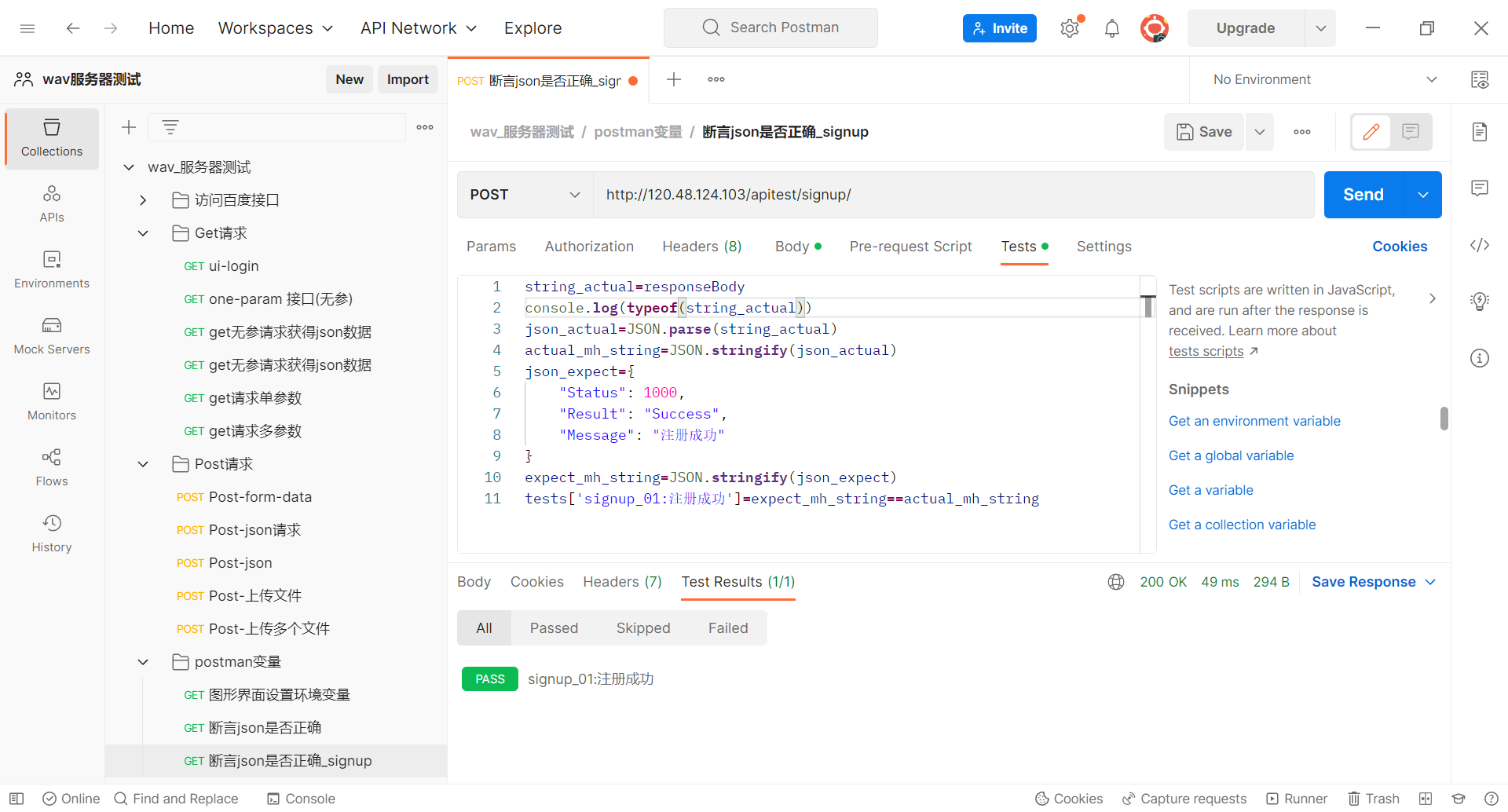Click the network globe icon in response
This screenshot has height=812, width=1508.
tap(1116, 582)
